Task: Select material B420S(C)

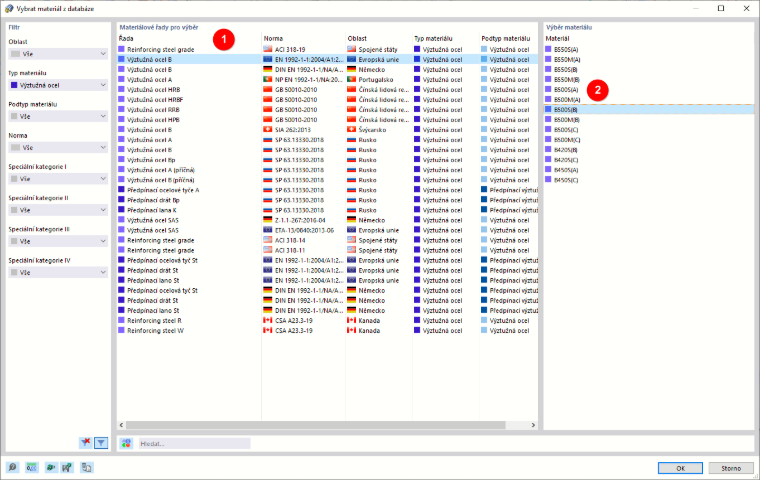Action: (566, 160)
